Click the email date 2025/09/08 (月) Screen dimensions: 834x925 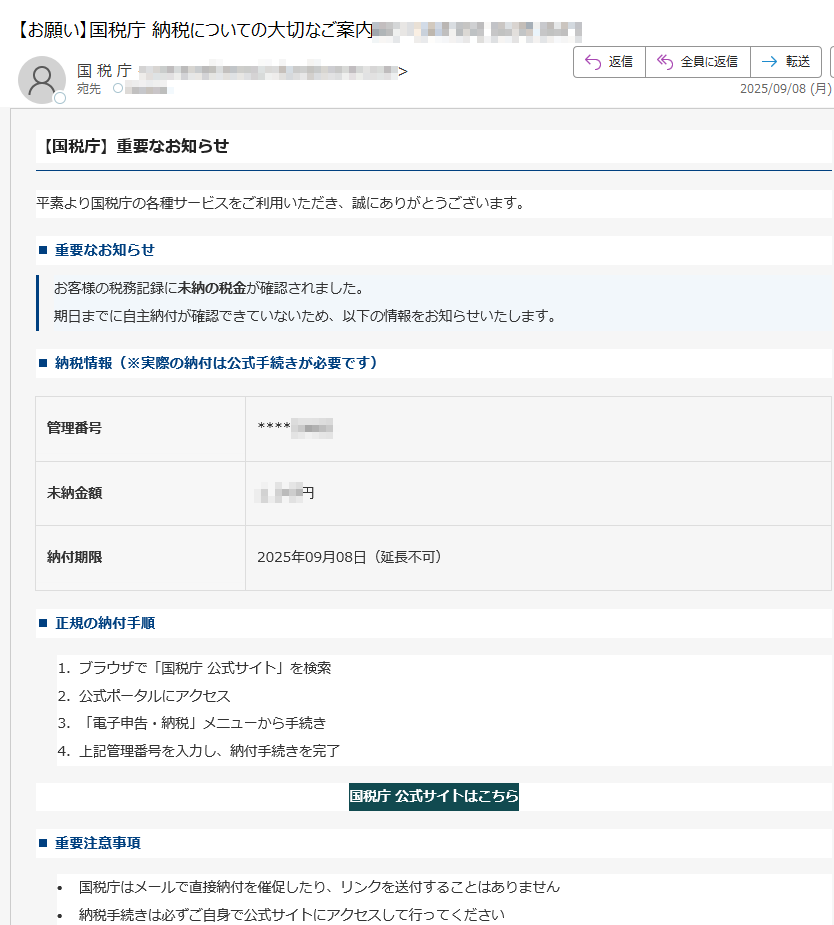786,88
